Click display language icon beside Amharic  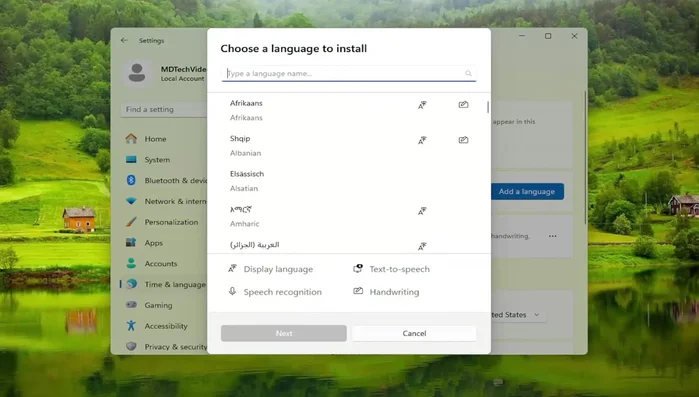422,211
